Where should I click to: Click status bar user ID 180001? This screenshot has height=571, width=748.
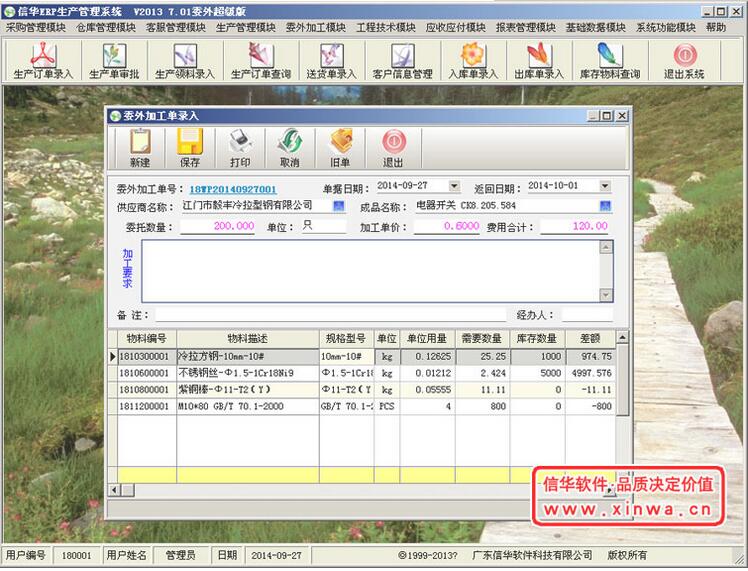coord(76,556)
